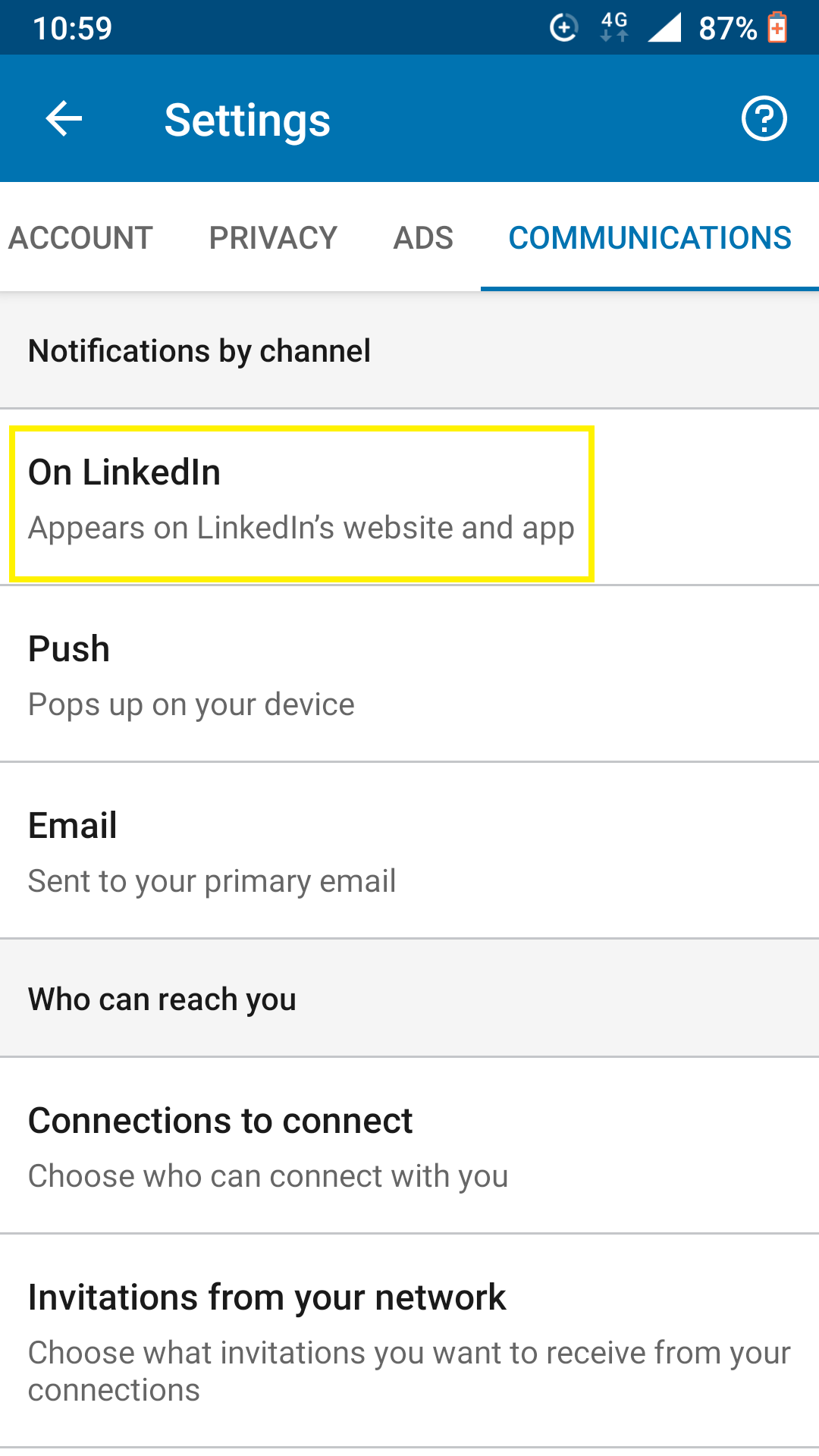
Task: Open Connections to connect option
Action: point(409,1146)
